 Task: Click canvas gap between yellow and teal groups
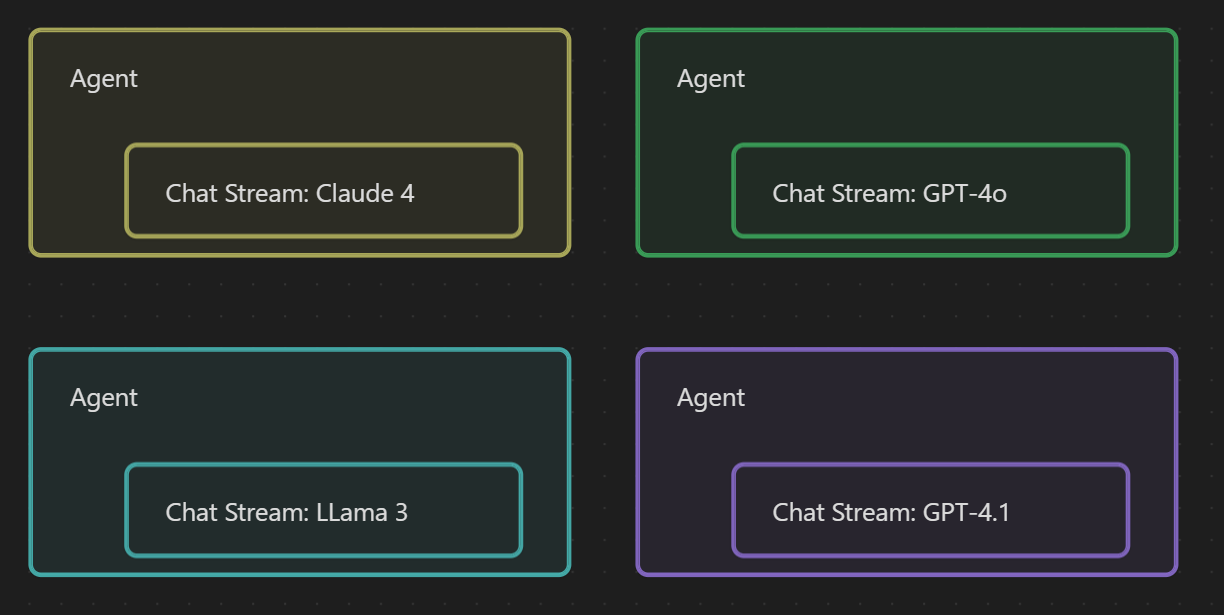coord(300,302)
